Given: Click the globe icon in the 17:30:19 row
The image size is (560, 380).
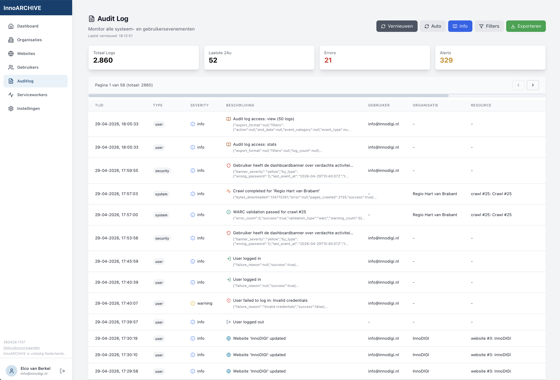Looking at the screenshot, I should coord(229,338).
